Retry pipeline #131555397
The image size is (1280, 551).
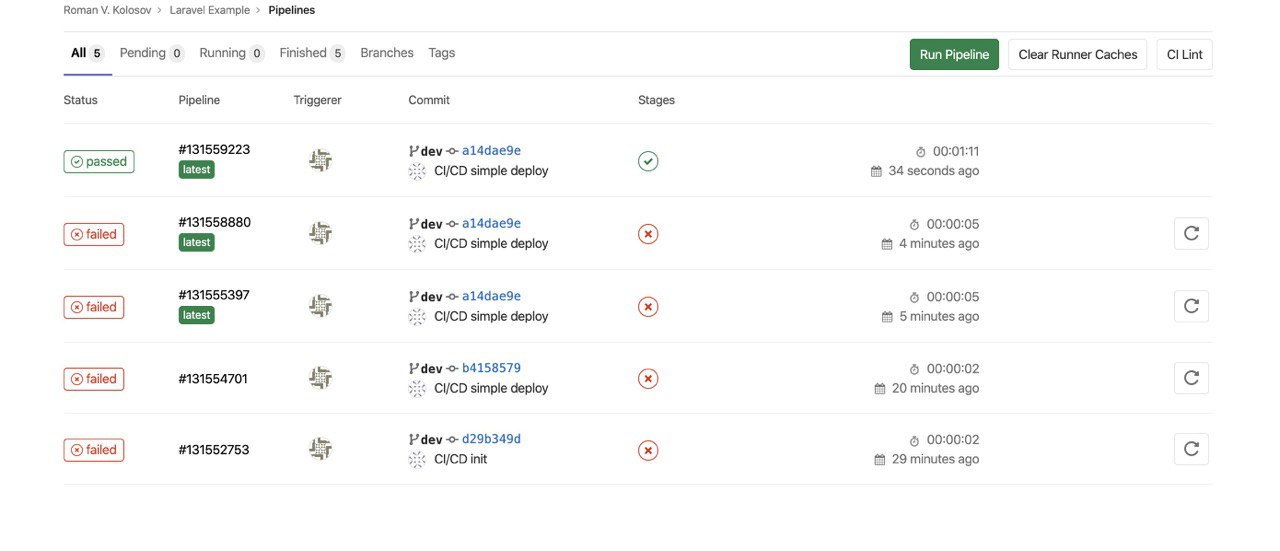tap(1191, 306)
